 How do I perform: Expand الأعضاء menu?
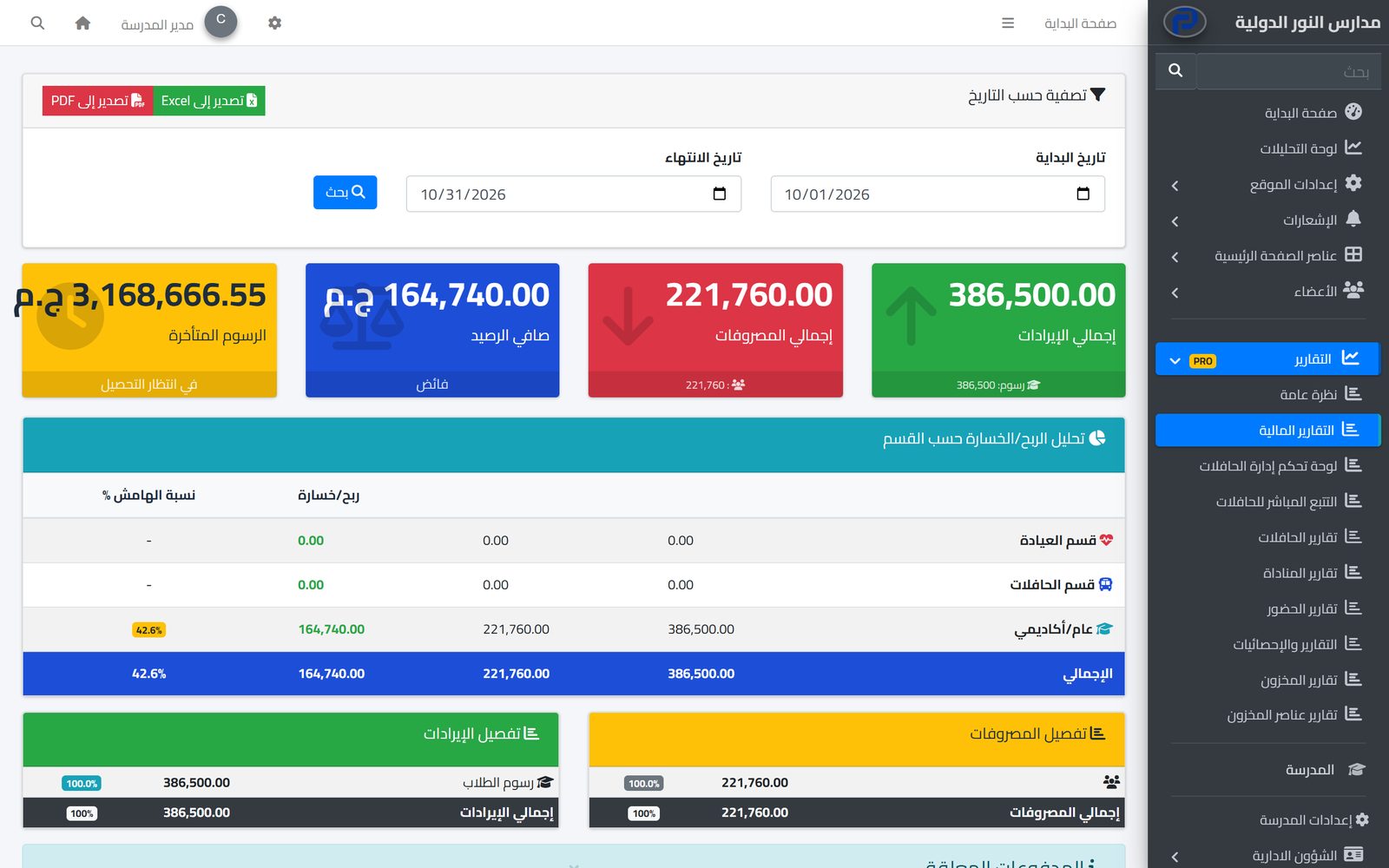(x=1267, y=291)
